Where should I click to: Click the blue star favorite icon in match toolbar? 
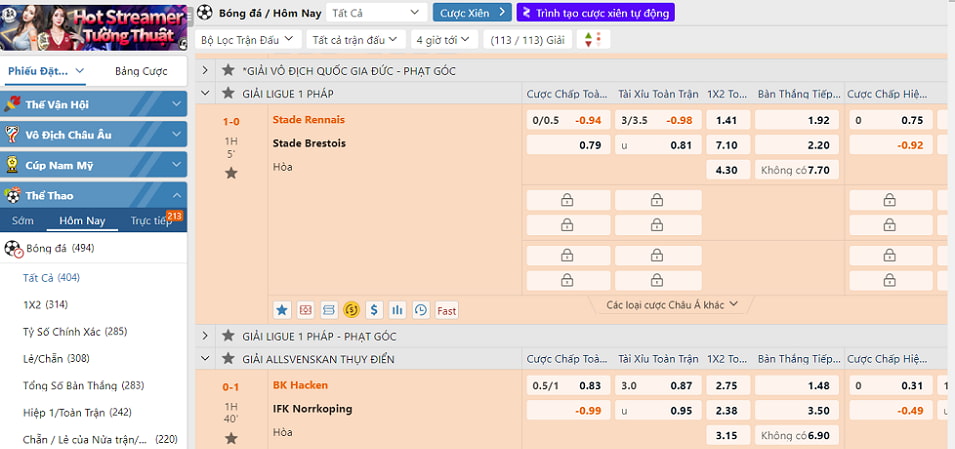(282, 310)
